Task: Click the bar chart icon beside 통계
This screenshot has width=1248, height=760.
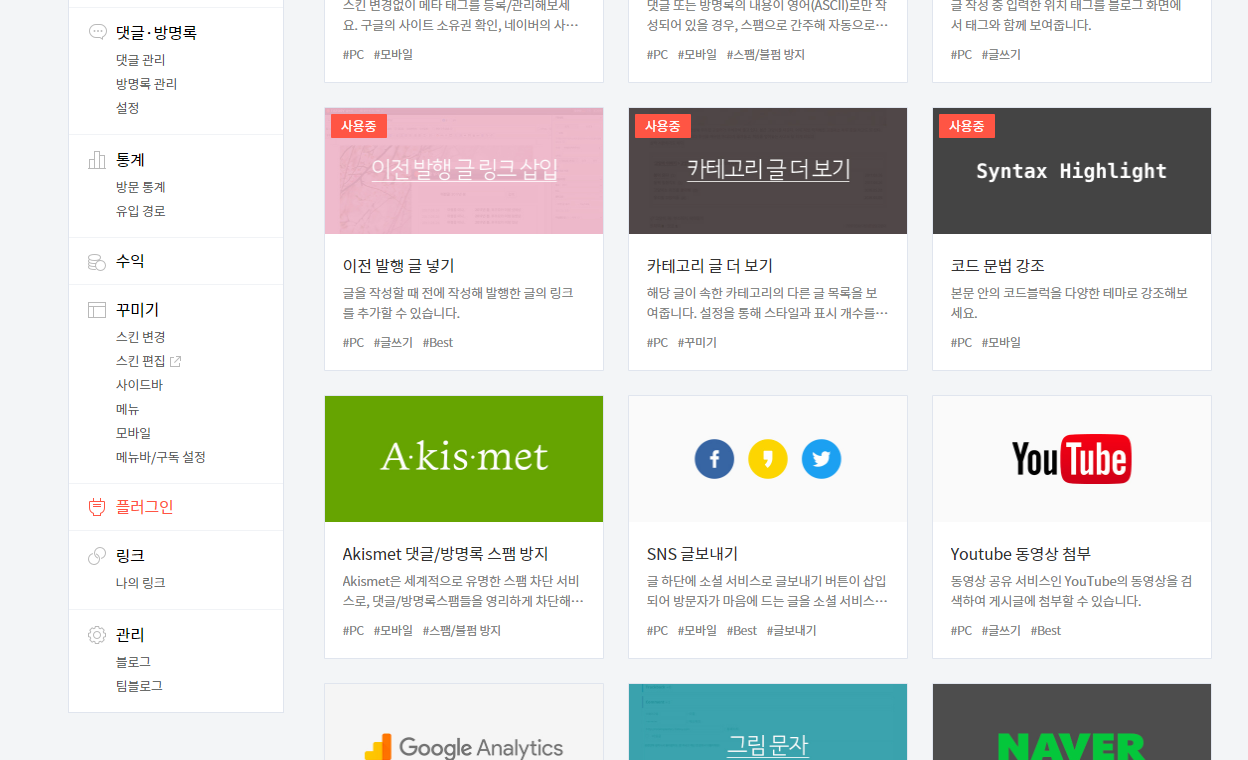Action: click(97, 160)
